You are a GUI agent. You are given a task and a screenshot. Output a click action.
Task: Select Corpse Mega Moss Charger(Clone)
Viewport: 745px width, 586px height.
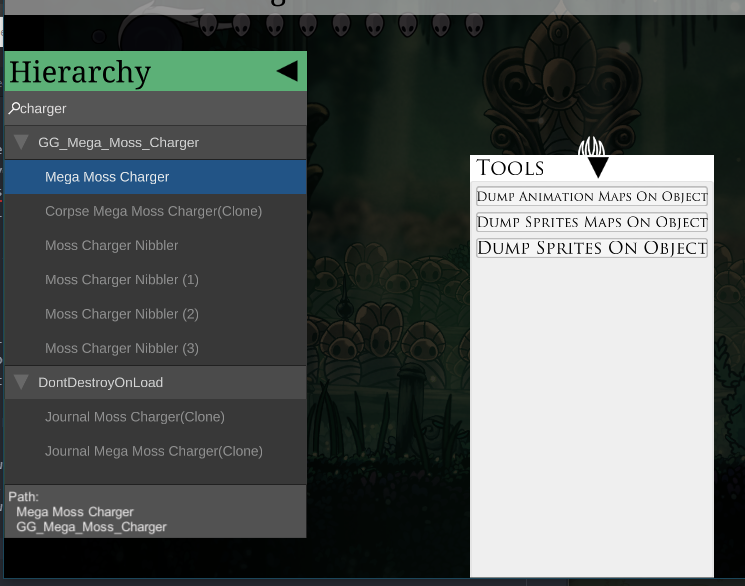coord(153,211)
